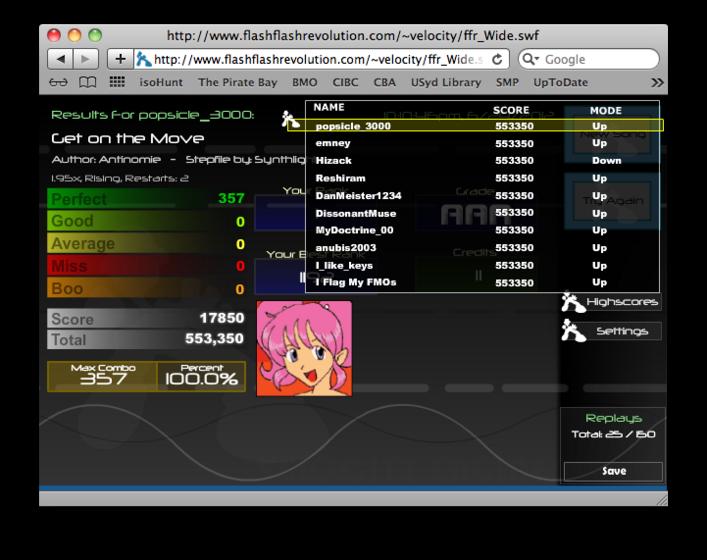Expand hidden bookmarks with double chevron
The image size is (707, 560).
tap(657, 83)
